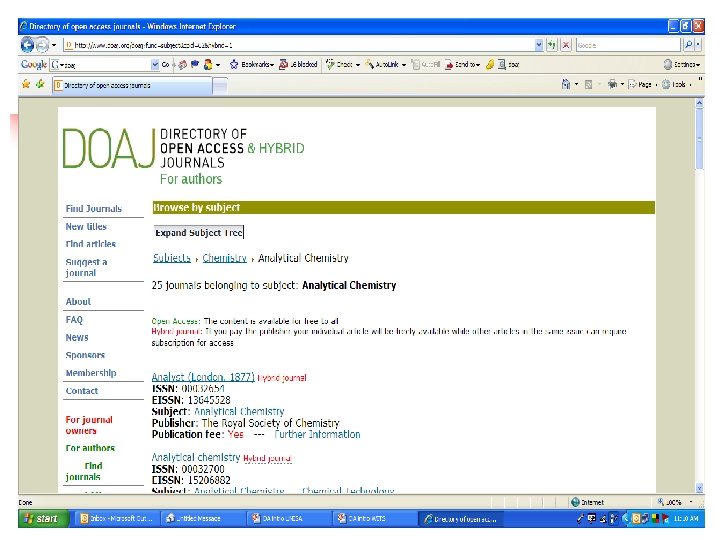Click the Expand Subject Tree button

click(199, 233)
